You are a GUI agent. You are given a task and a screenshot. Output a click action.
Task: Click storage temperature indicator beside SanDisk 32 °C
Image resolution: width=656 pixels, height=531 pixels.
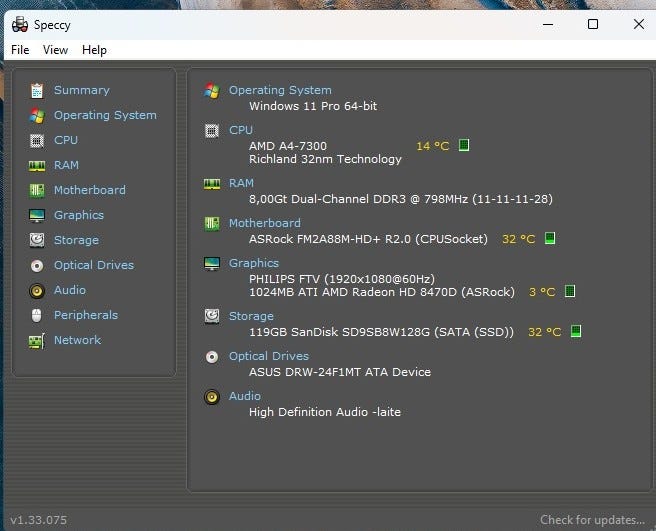[x=576, y=331]
